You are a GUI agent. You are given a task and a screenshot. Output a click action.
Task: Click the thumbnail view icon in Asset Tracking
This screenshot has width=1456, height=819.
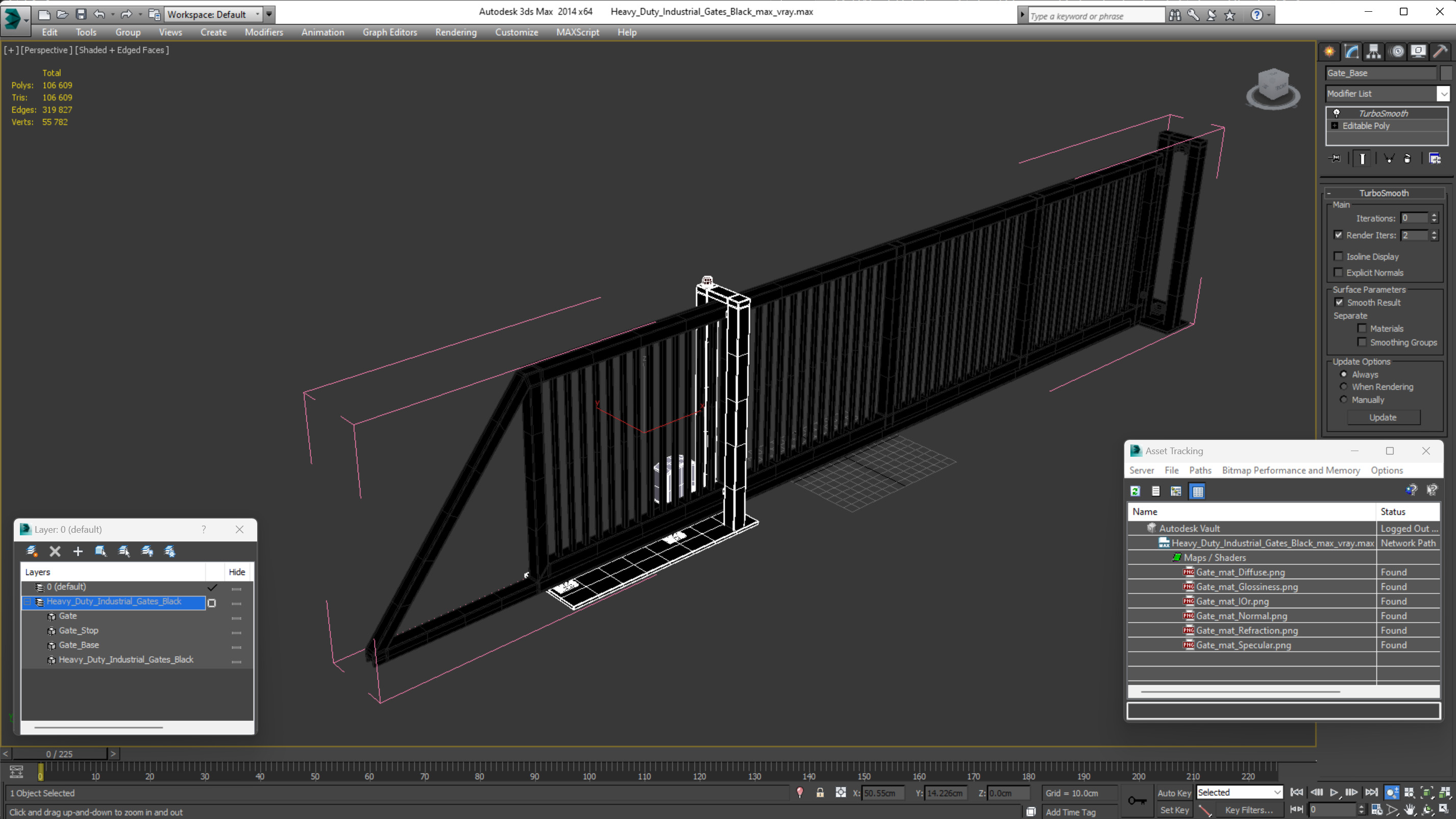tap(1197, 491)
